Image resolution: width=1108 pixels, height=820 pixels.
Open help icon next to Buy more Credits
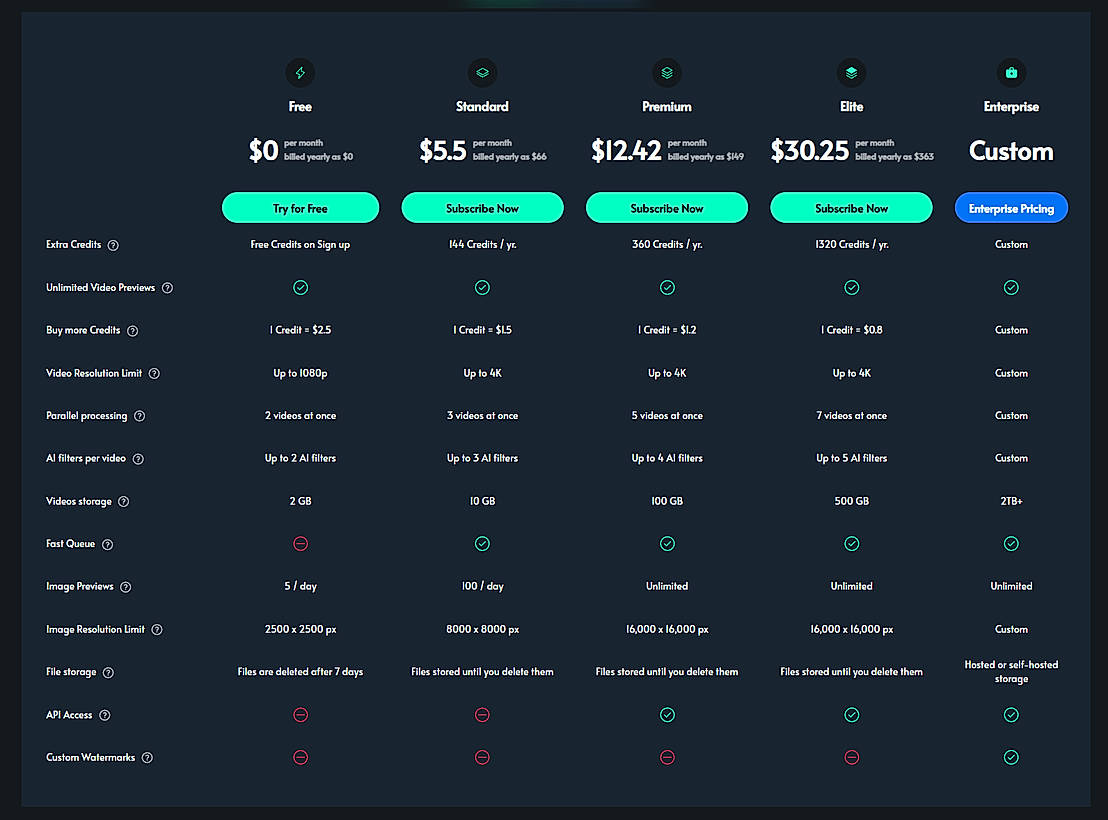[x=132, y=331]
